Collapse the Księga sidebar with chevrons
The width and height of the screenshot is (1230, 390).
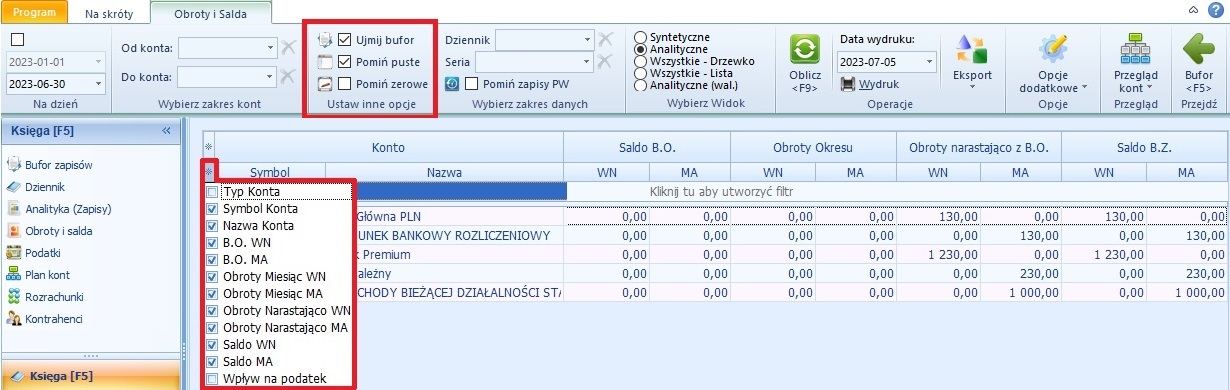coord(166,130)
